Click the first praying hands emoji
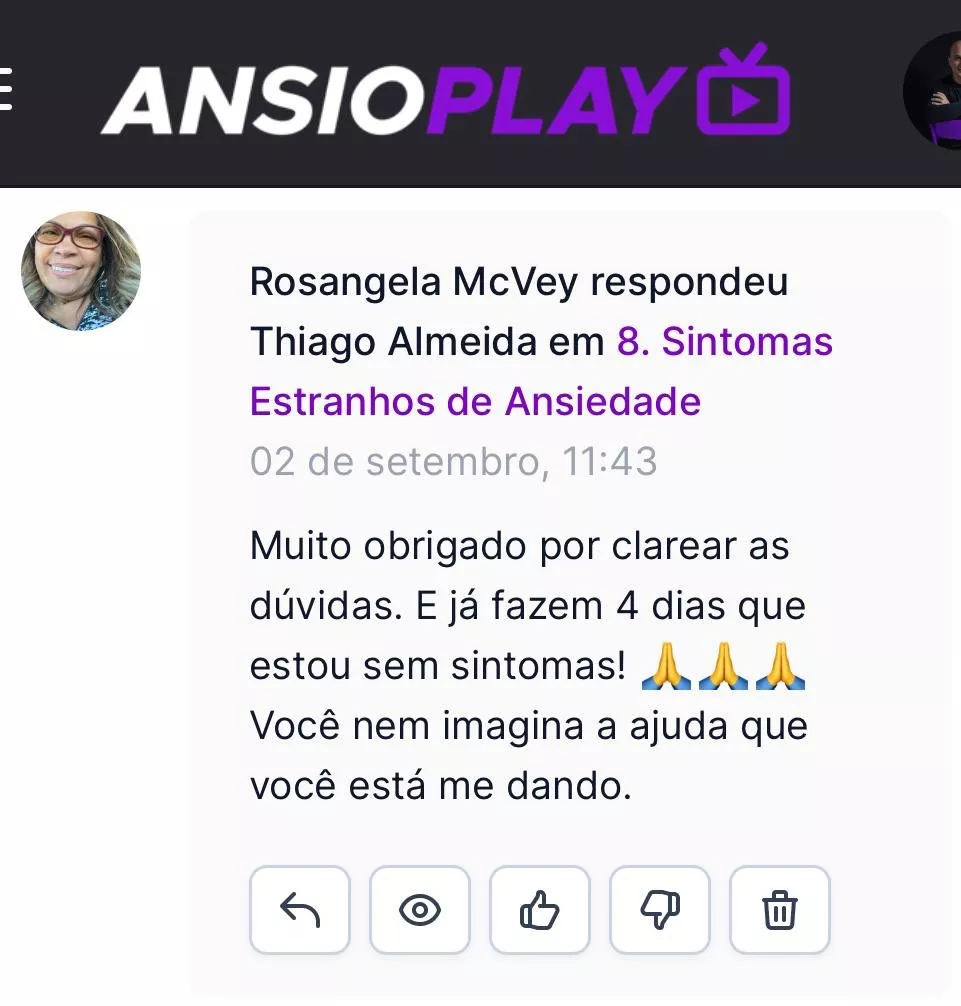The image size is (961, 1006). 666,666
